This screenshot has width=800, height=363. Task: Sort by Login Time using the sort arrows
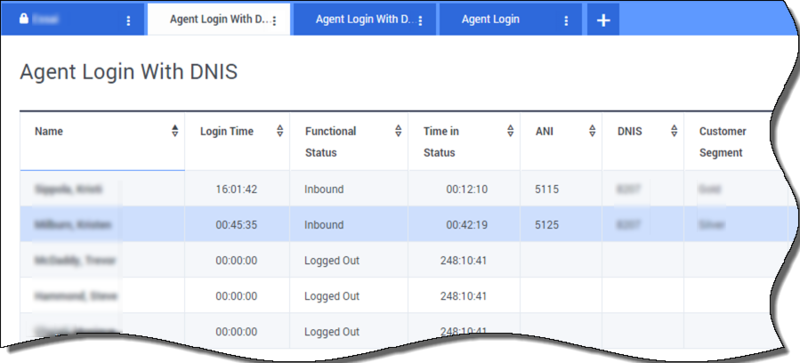[280, 131]
